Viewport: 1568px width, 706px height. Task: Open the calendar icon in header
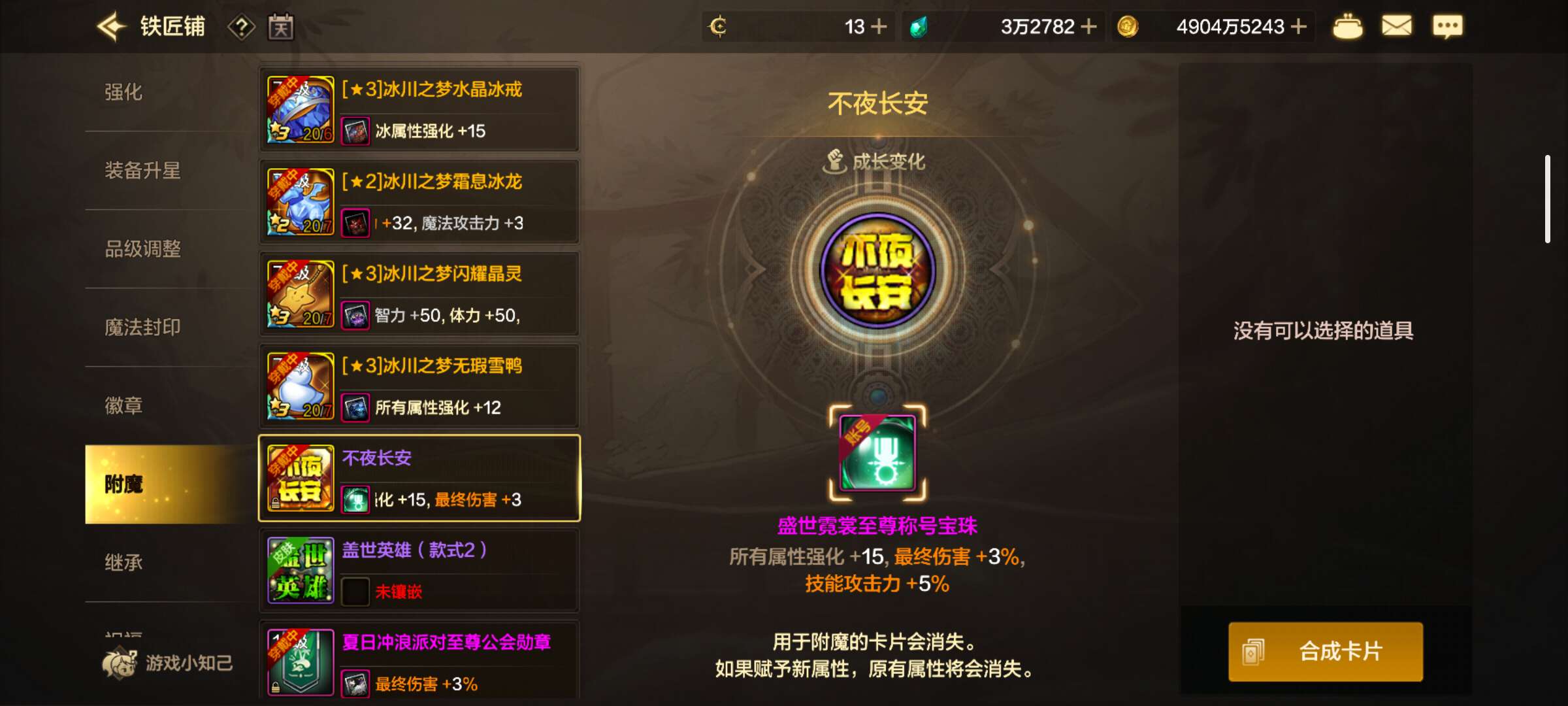click(x=281, y=27)
